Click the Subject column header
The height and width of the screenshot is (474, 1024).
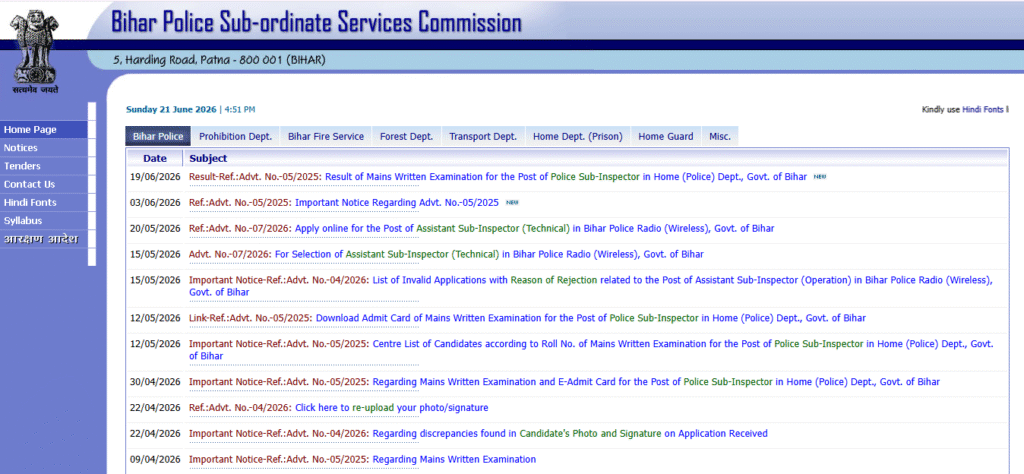[x=208, y=158]
